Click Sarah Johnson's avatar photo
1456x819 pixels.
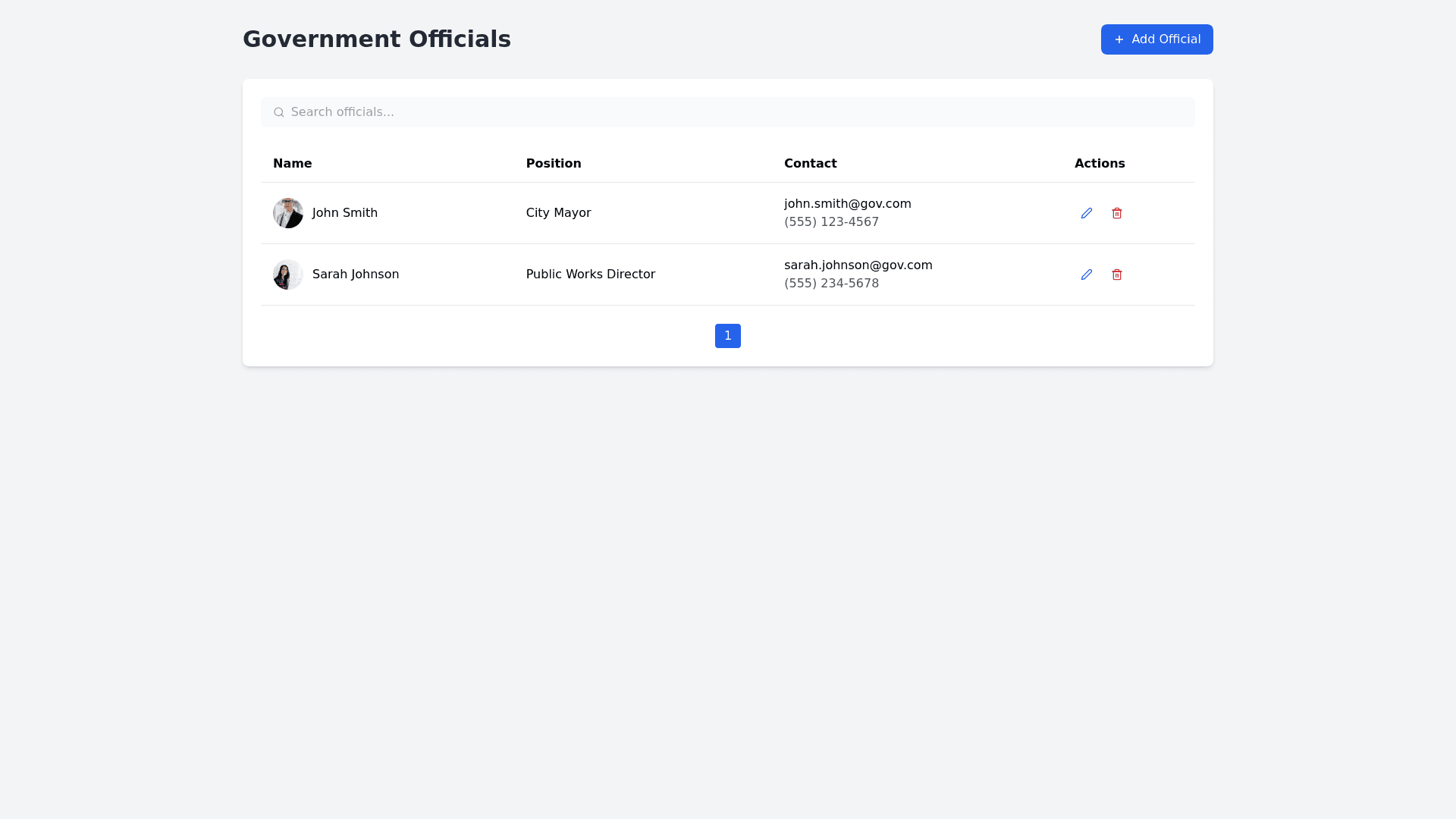[x=288, y=275]
